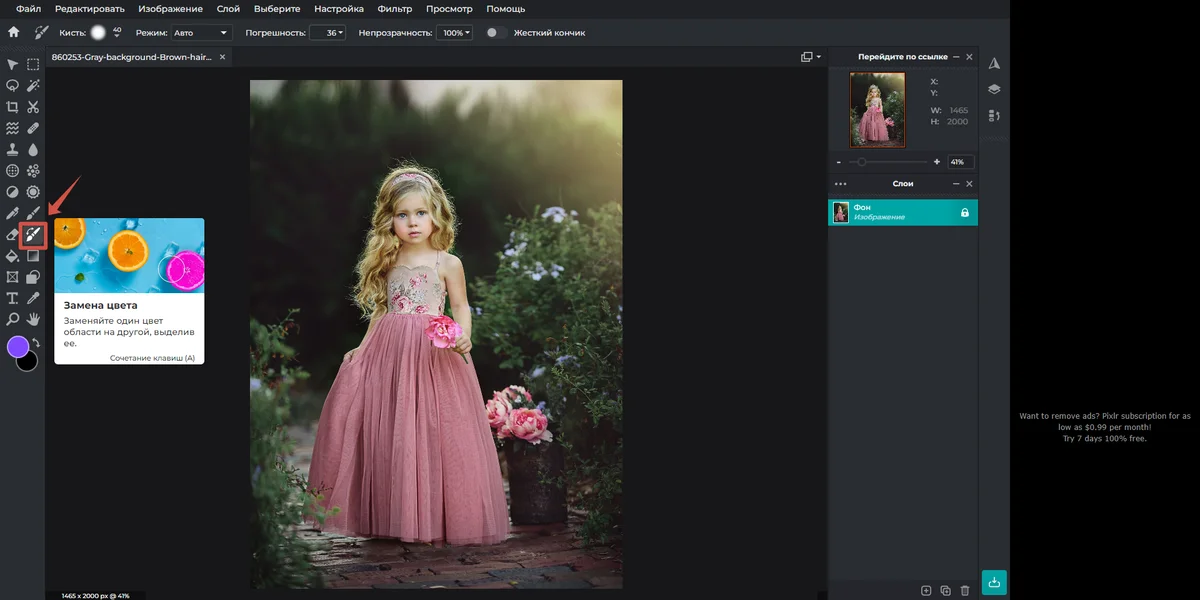This screenshot has height=600, width=1200.
Task: Open the Режим dropdown set to Авто
Action: click(201, 33)
